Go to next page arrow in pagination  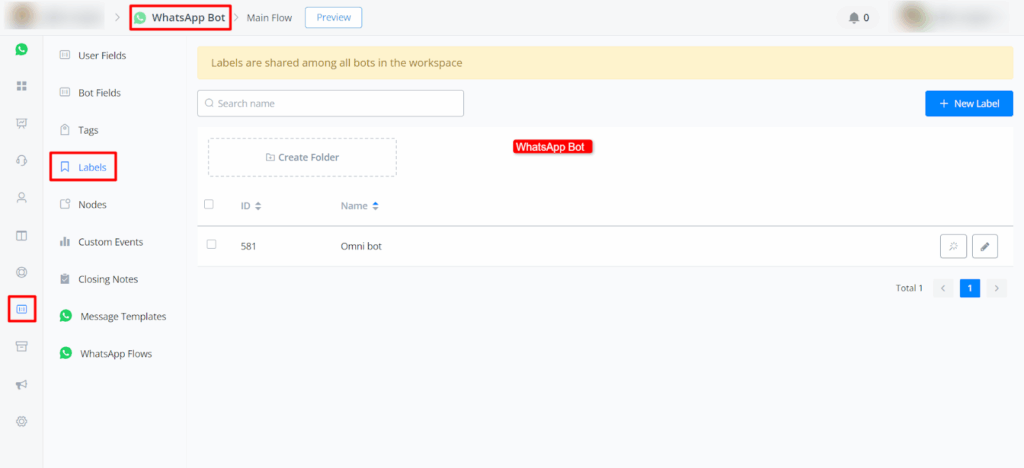pos(996,288)
